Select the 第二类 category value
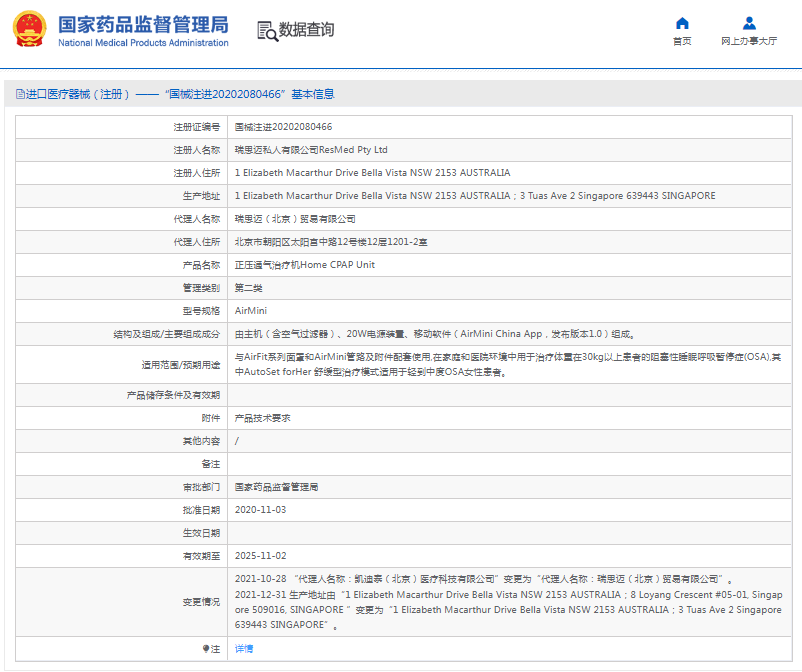This screenshot has height=672, width=802. (249, 288)
